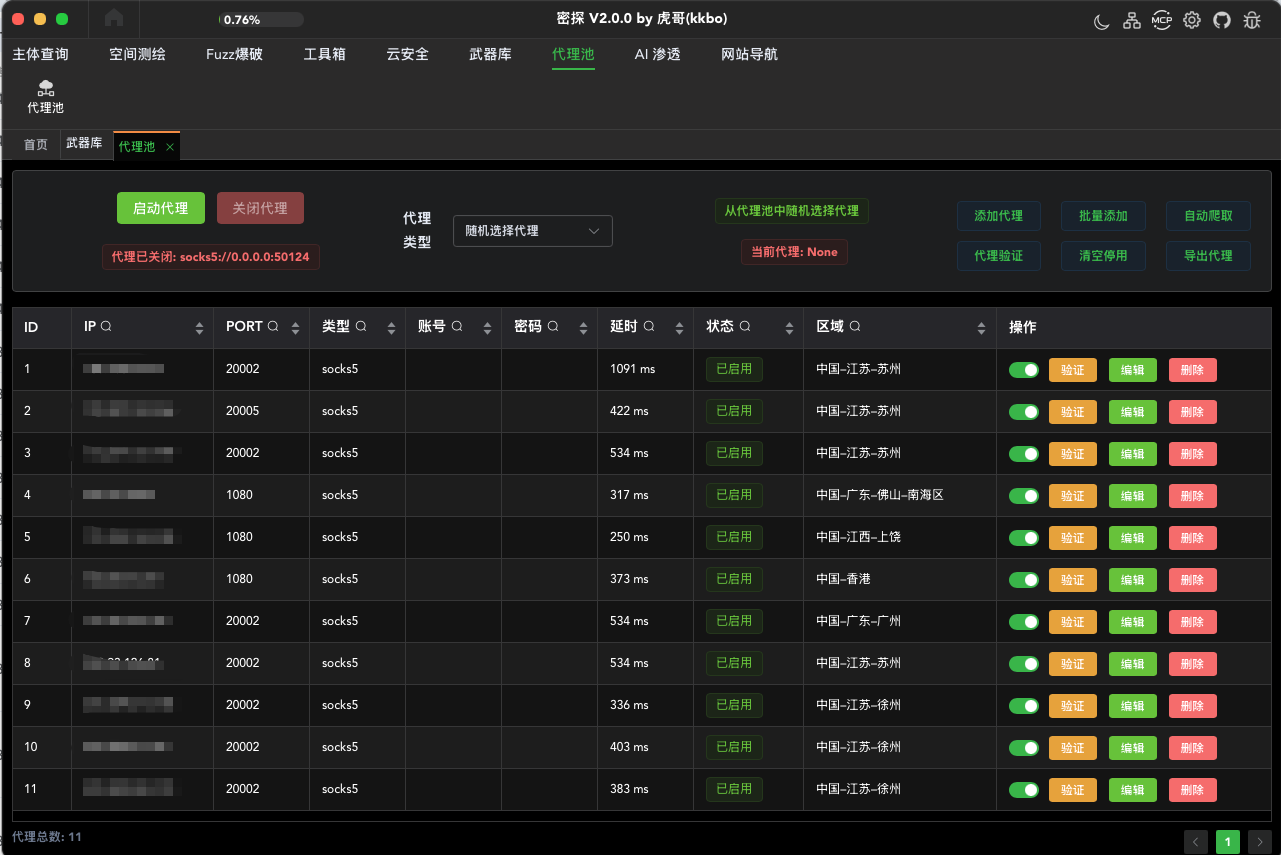Toggle dark mode moon icon
Image resolution: width=1281 pixels, height=855 pixels.
(1101, 20)
